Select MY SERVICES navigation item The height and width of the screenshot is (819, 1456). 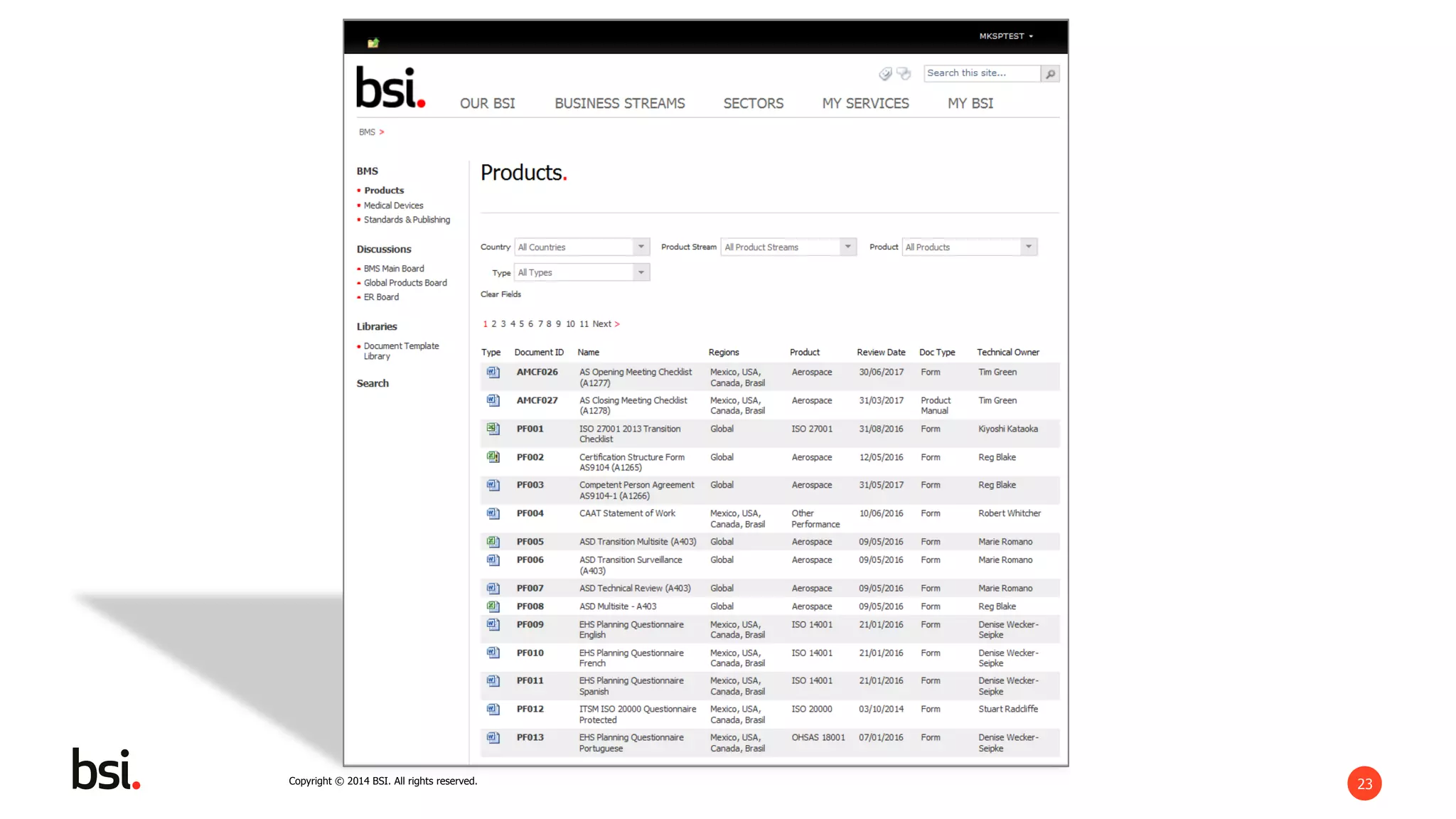865,104
